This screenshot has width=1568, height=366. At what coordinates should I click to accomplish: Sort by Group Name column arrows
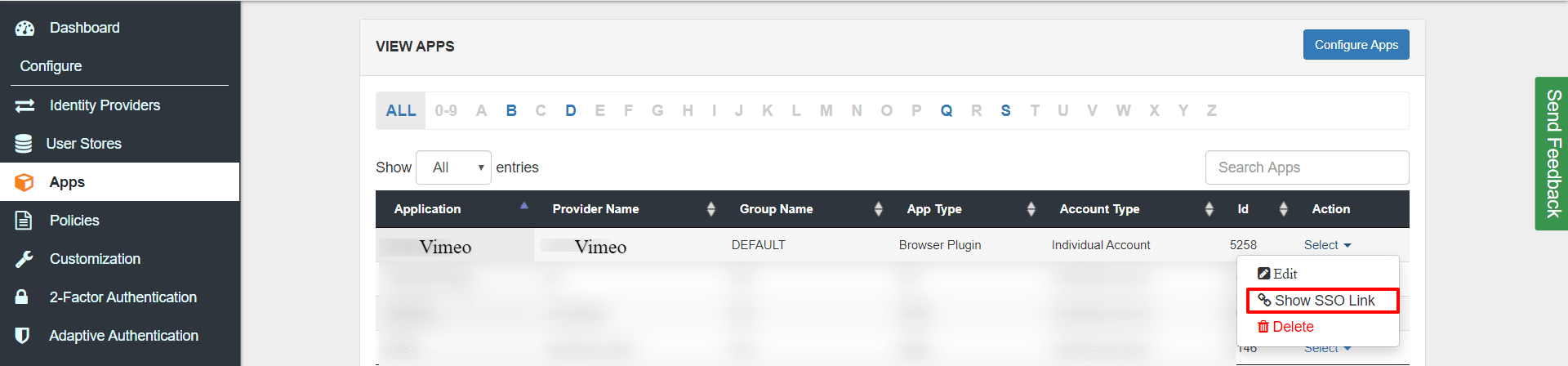[878, 209]
